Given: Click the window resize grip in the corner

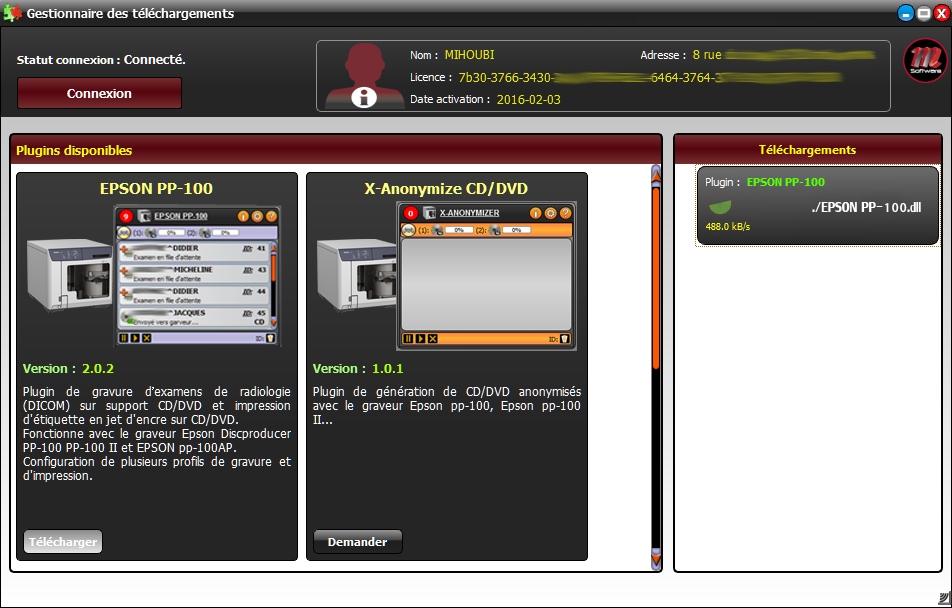Looking at the screenshot, I should 944,599.
